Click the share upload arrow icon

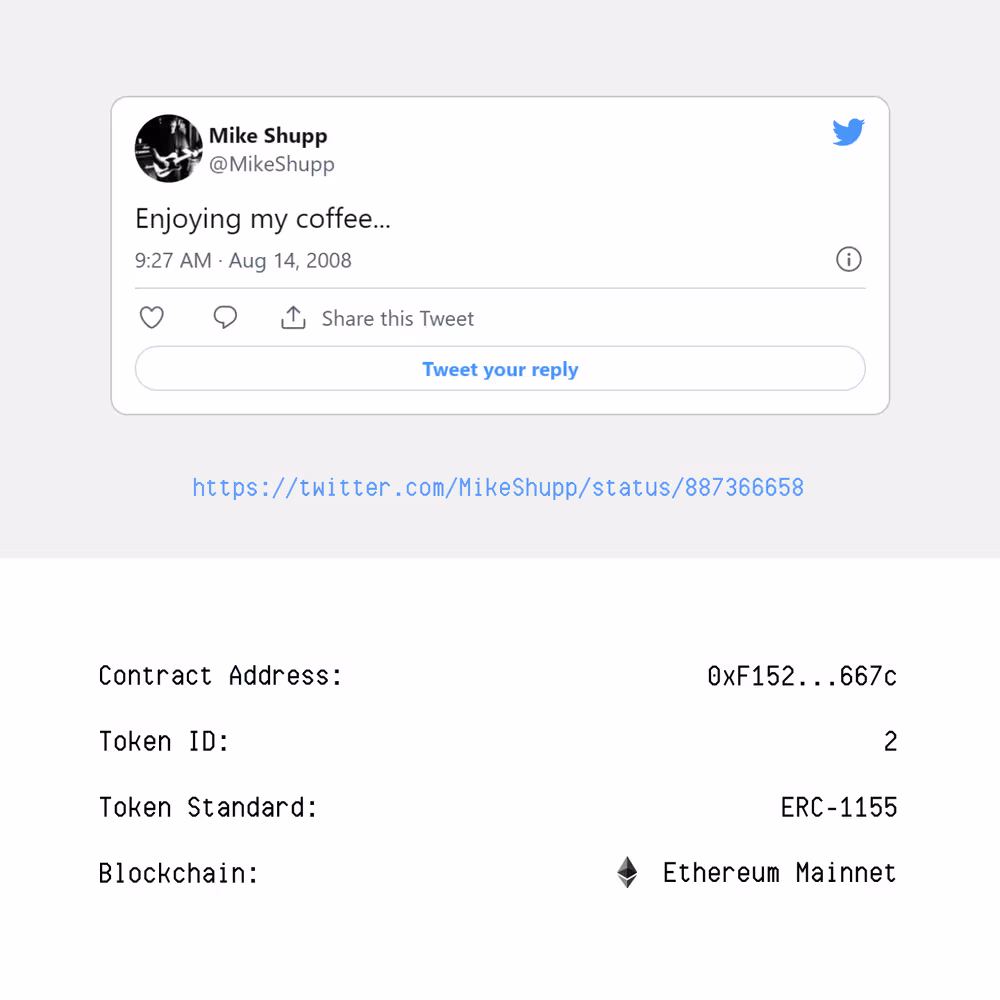[x=293, y=318]
